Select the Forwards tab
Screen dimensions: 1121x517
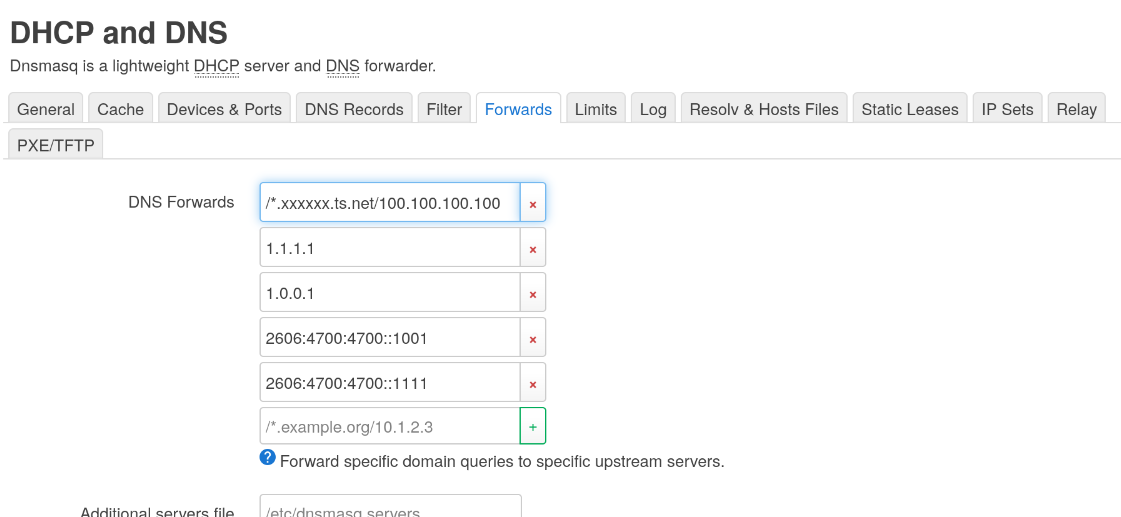click(x=518, y=109)
